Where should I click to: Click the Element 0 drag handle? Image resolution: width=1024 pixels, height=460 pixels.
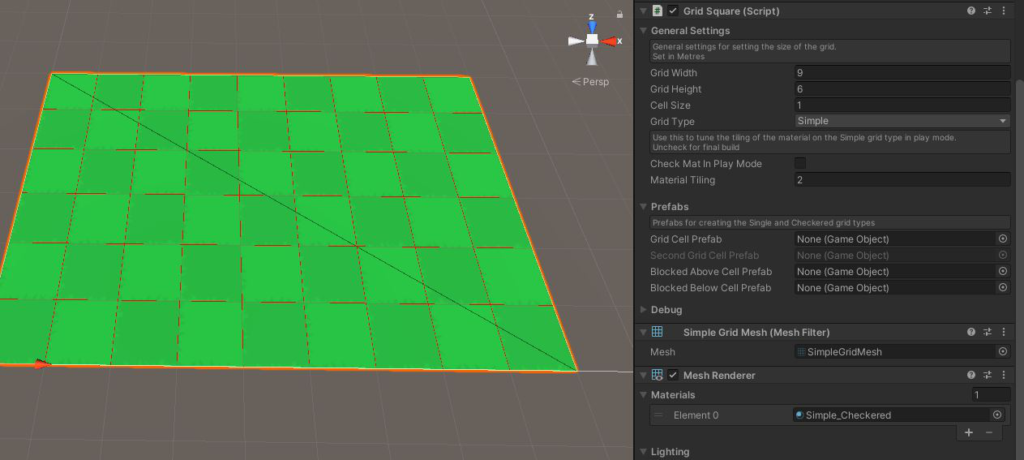(x=658, y=415)
